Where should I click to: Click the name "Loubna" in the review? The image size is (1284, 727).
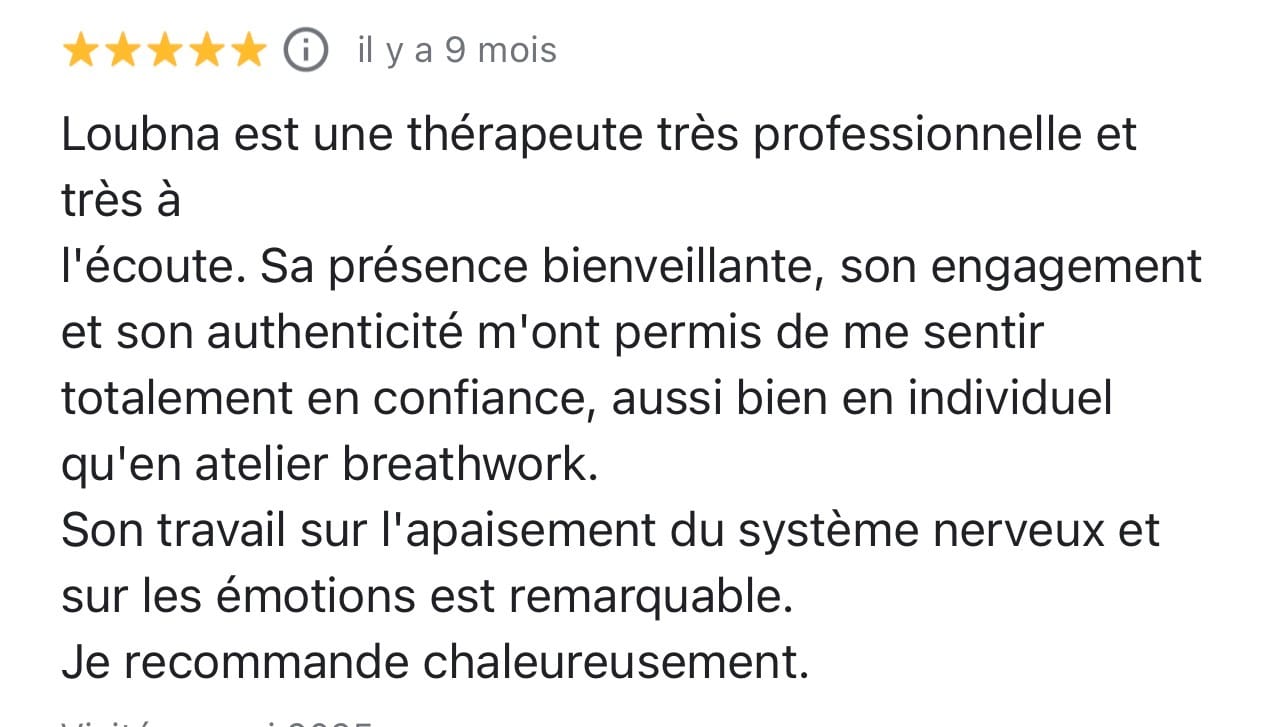(139, 135)
